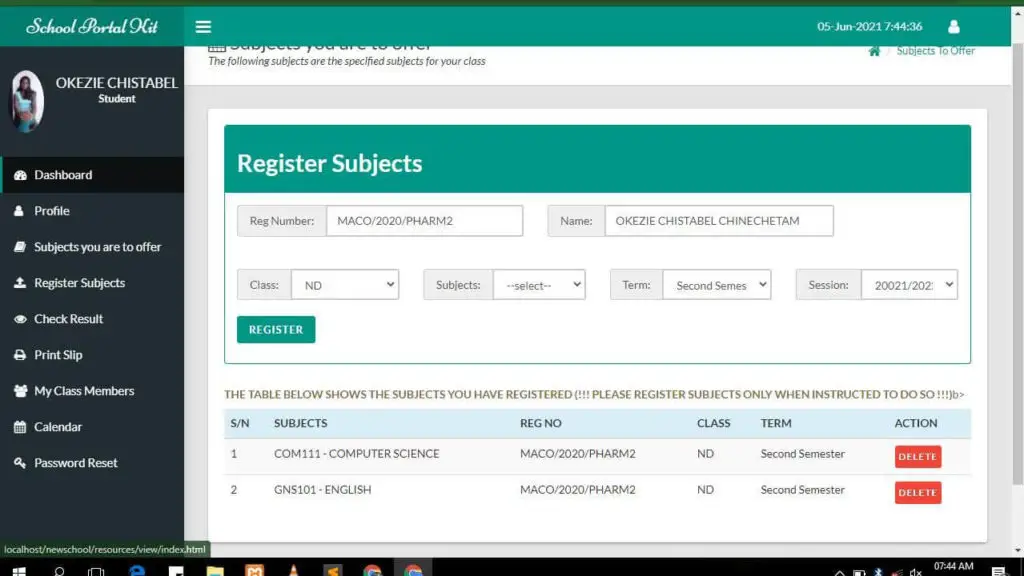Screen dimensions: 1024x576
Task: Click inside the Reg Number input field
Action: (x=424, y=220)
